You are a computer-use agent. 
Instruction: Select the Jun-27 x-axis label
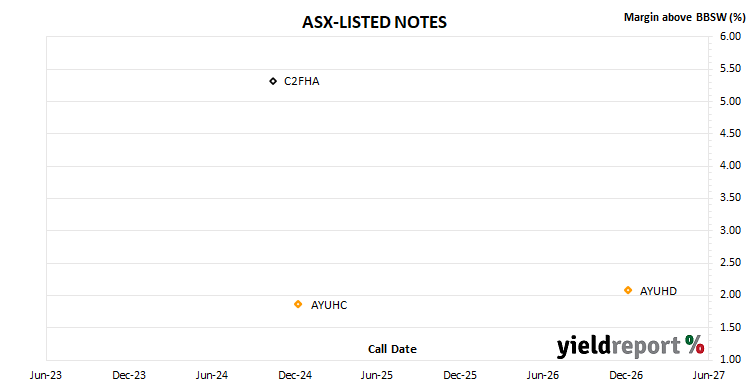709,375
